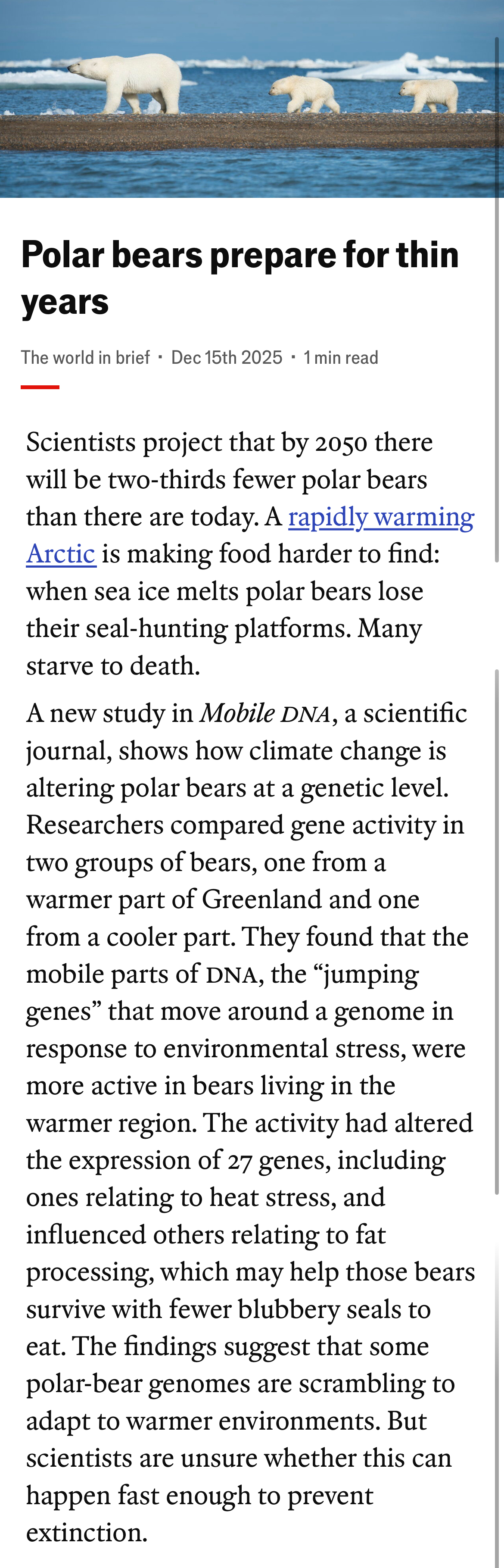Click the phrase "jumping genes" in text
Image resolution: width=504 pixels, height=1568 pixels.
pyautogui.click(x=222, y=992)
